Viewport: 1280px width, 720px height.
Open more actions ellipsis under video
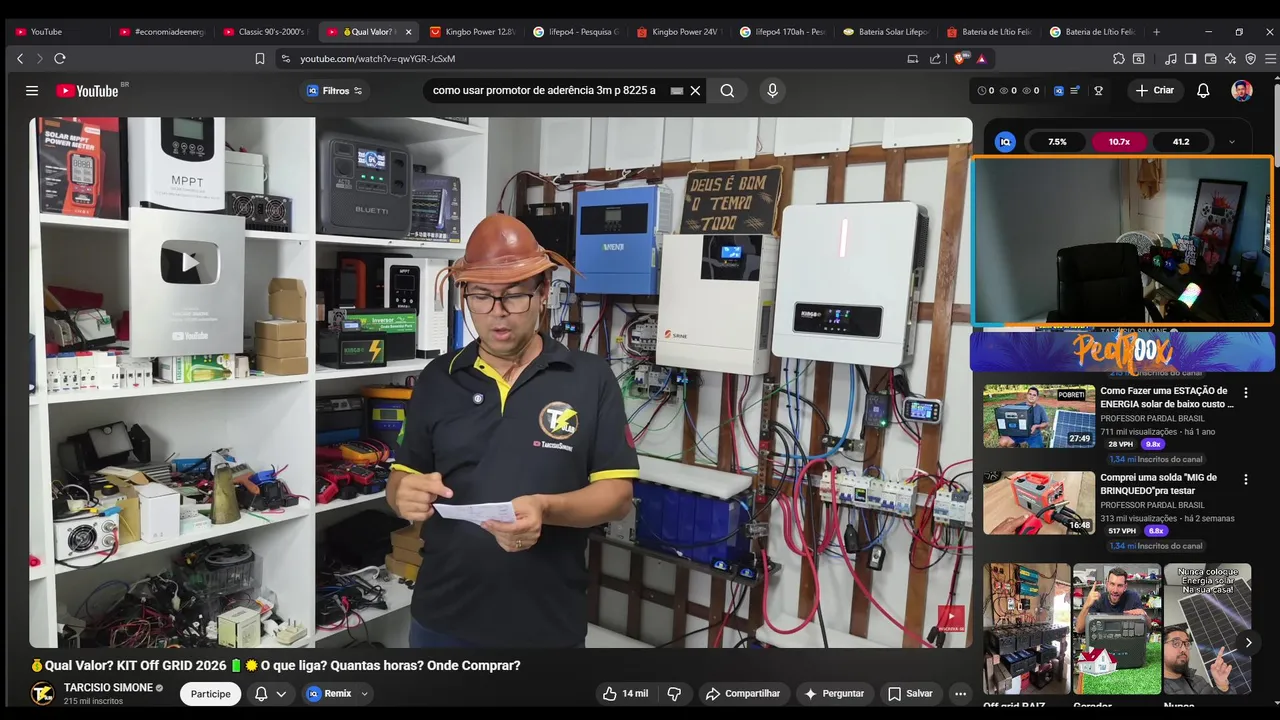[960, 694]
